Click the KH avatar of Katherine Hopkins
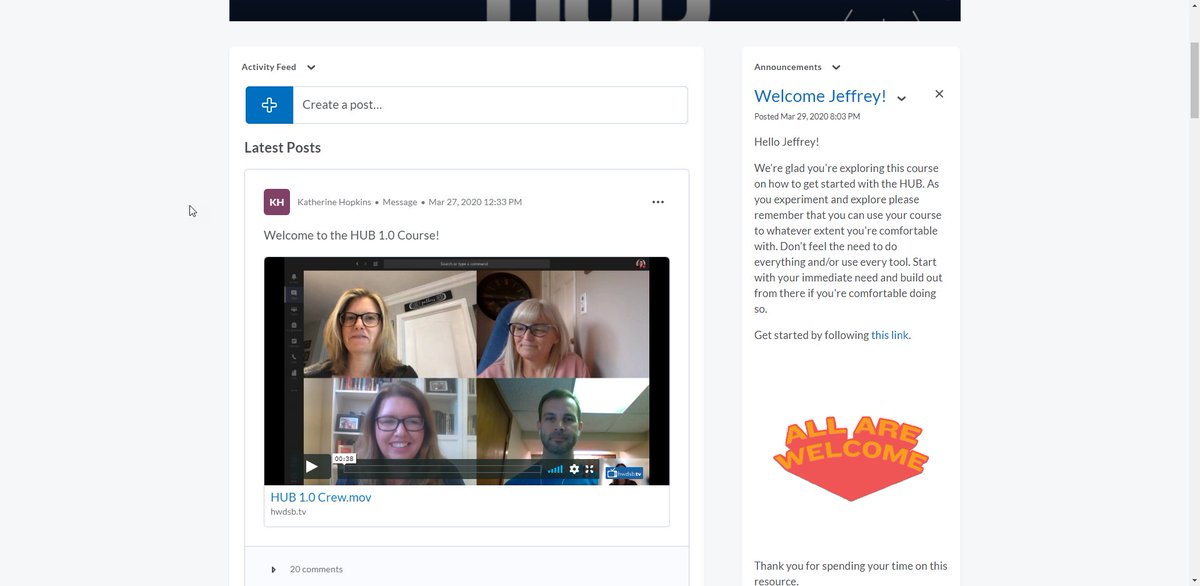The image size is (1200, 586). [277, 202]
